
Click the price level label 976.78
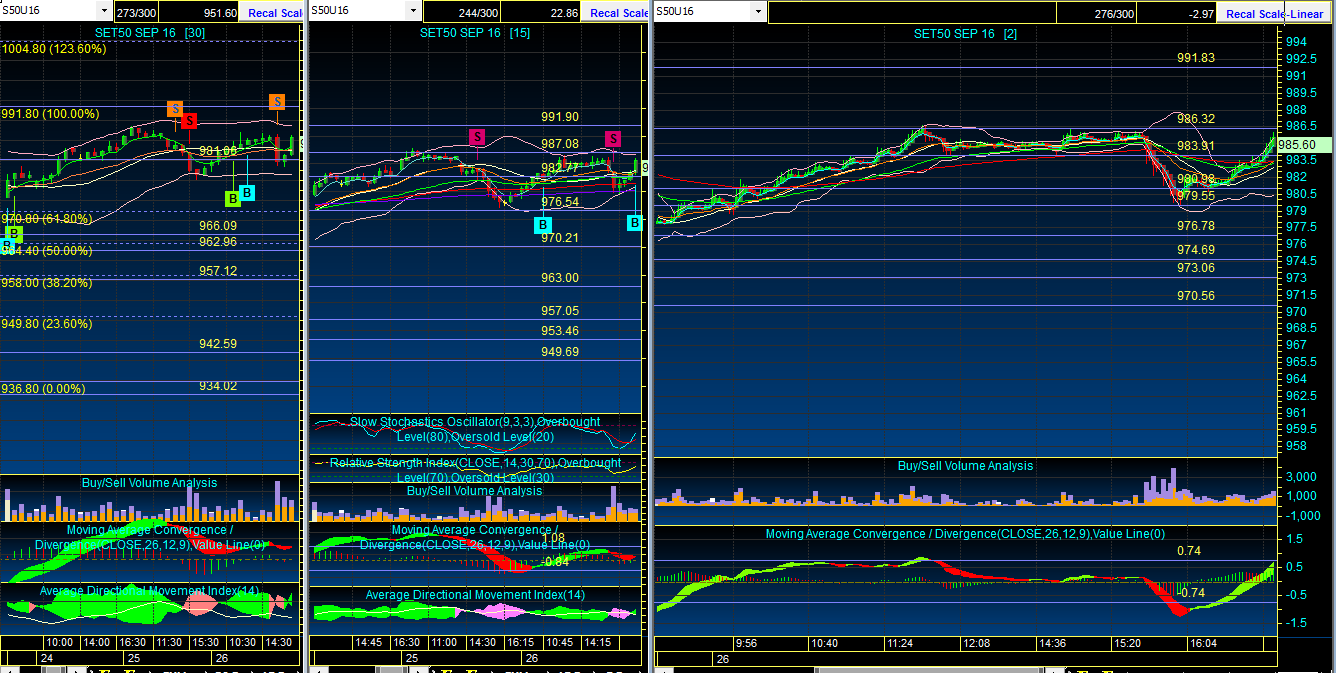(1196, 227)
